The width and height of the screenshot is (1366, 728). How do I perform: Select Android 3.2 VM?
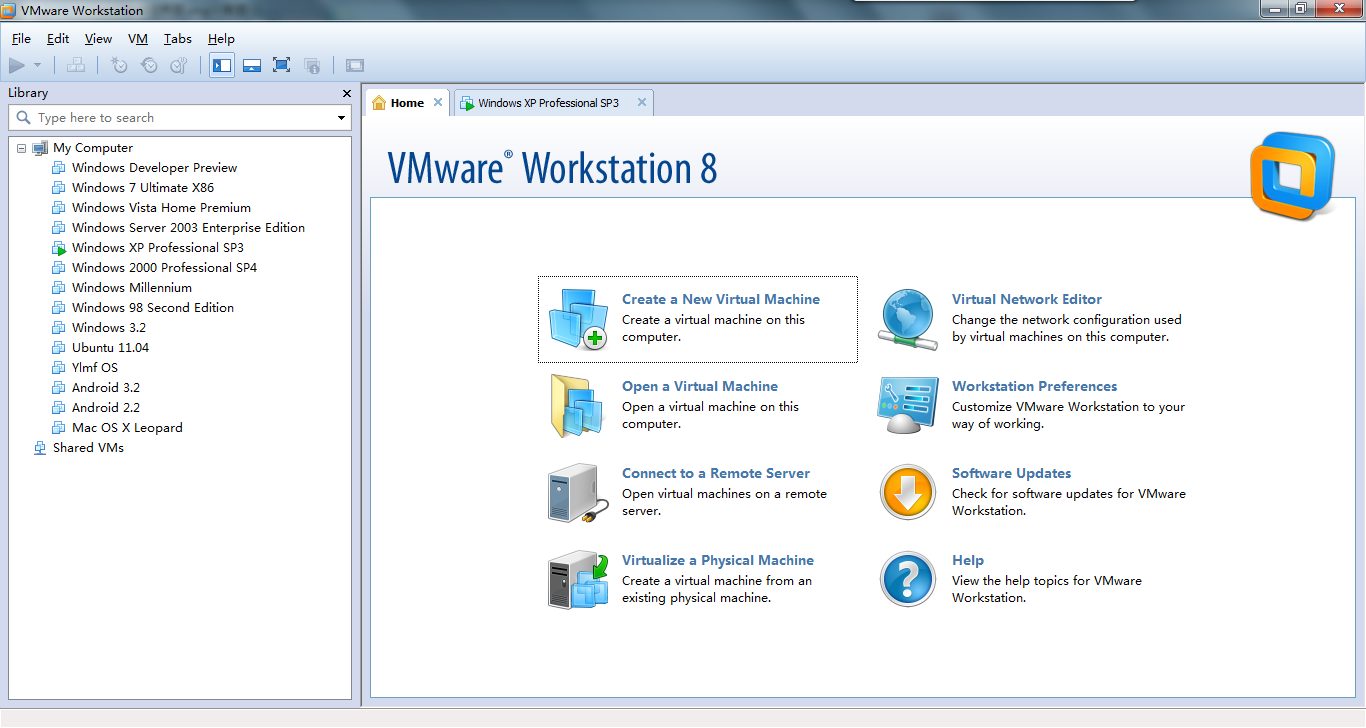[x=105, y=388]
